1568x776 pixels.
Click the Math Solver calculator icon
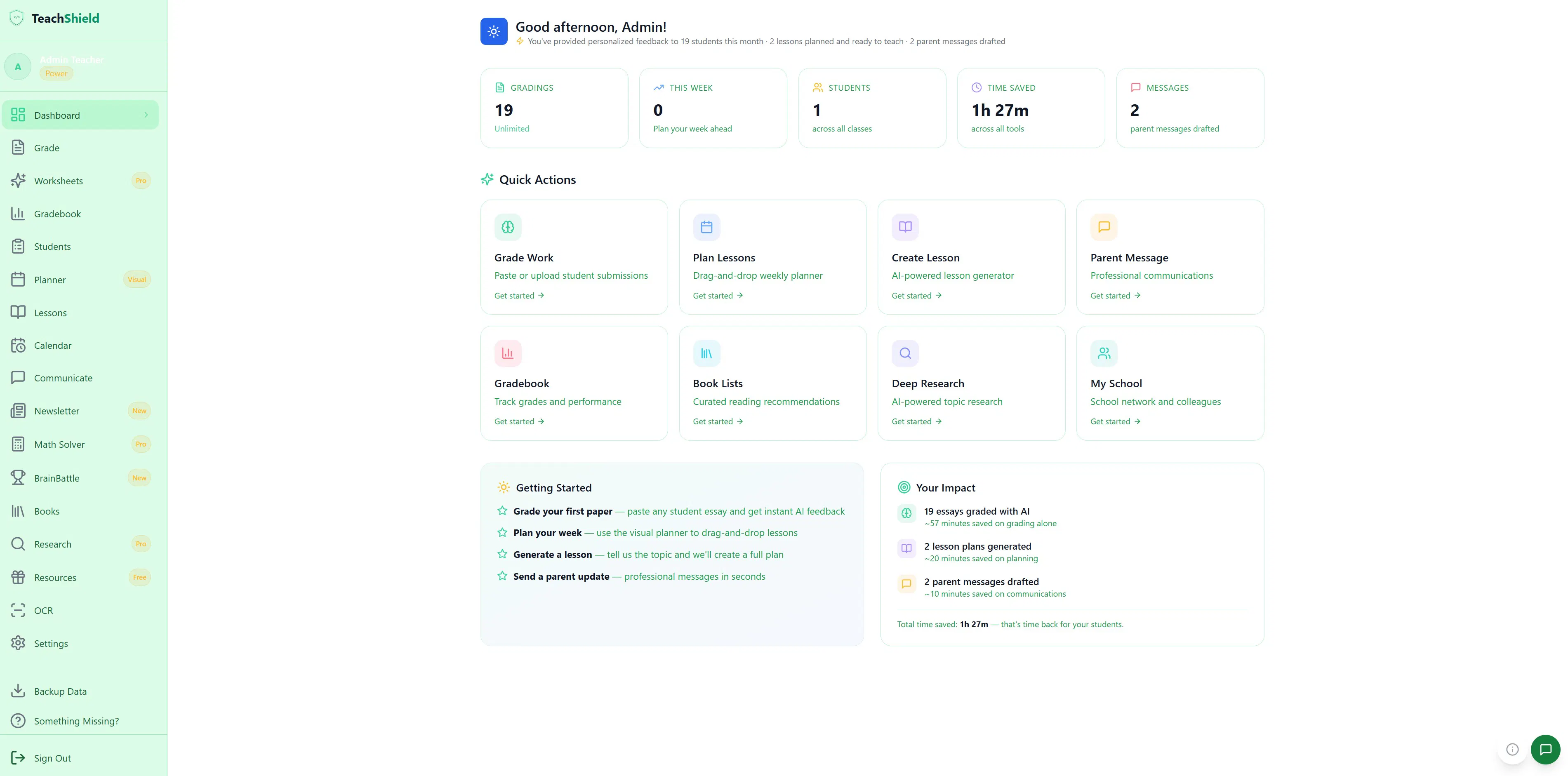click(x=18, y=444)
